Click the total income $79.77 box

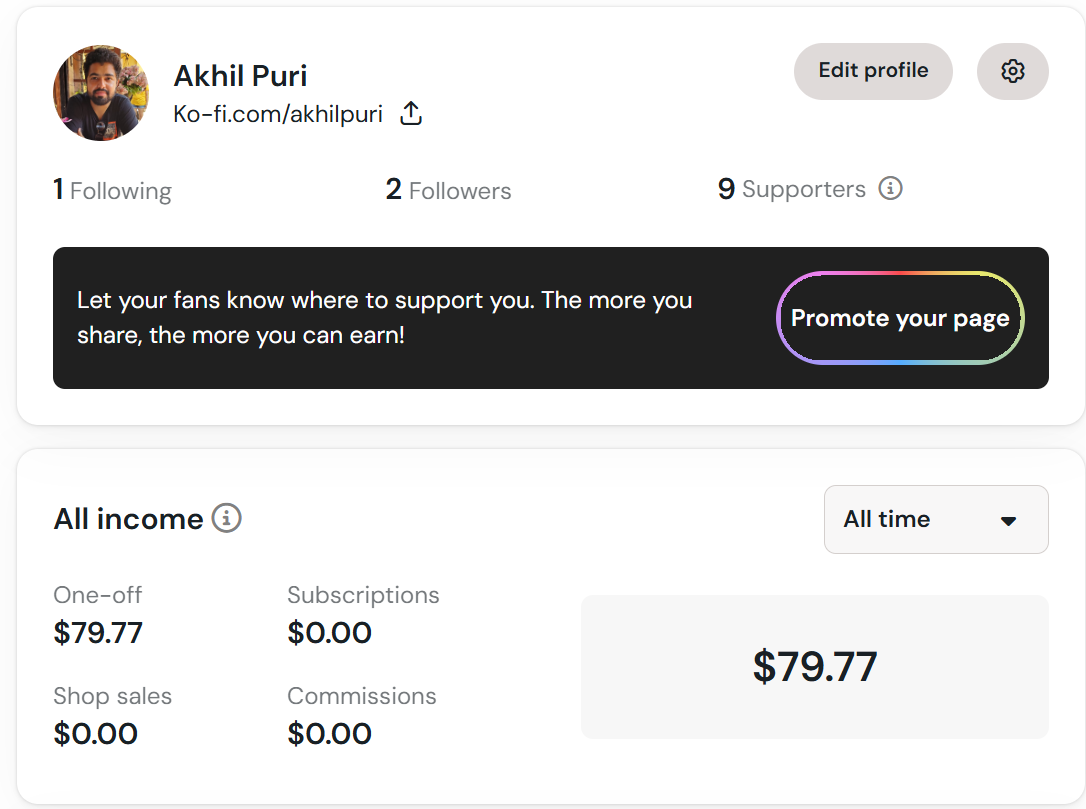(814, 667)
